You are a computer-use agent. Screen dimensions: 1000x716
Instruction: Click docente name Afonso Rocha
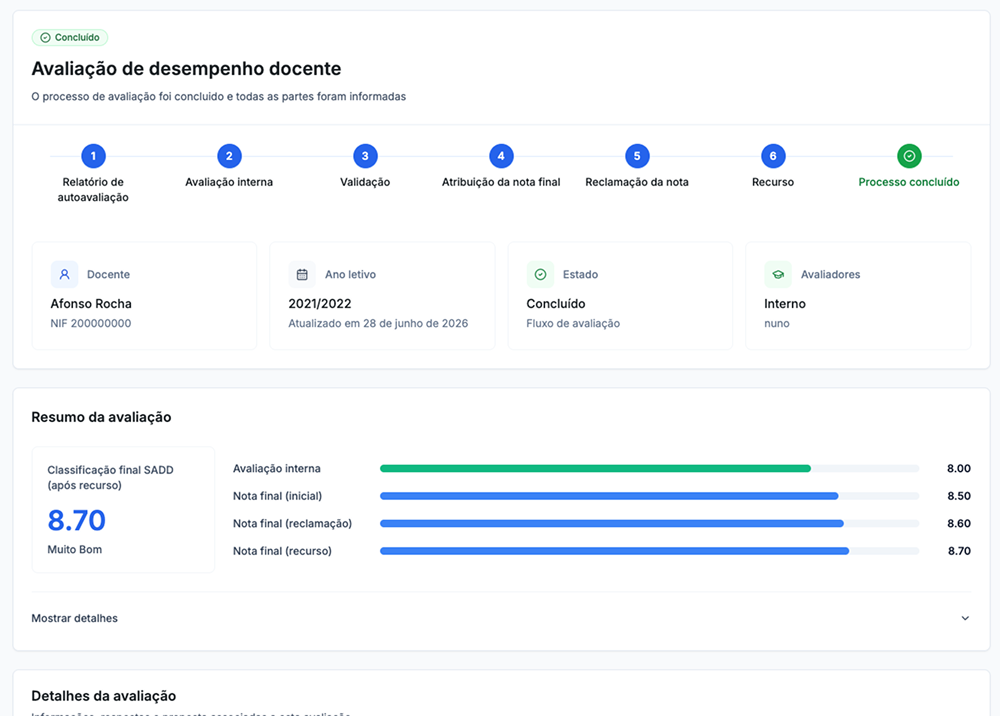(x=91, y=303)
